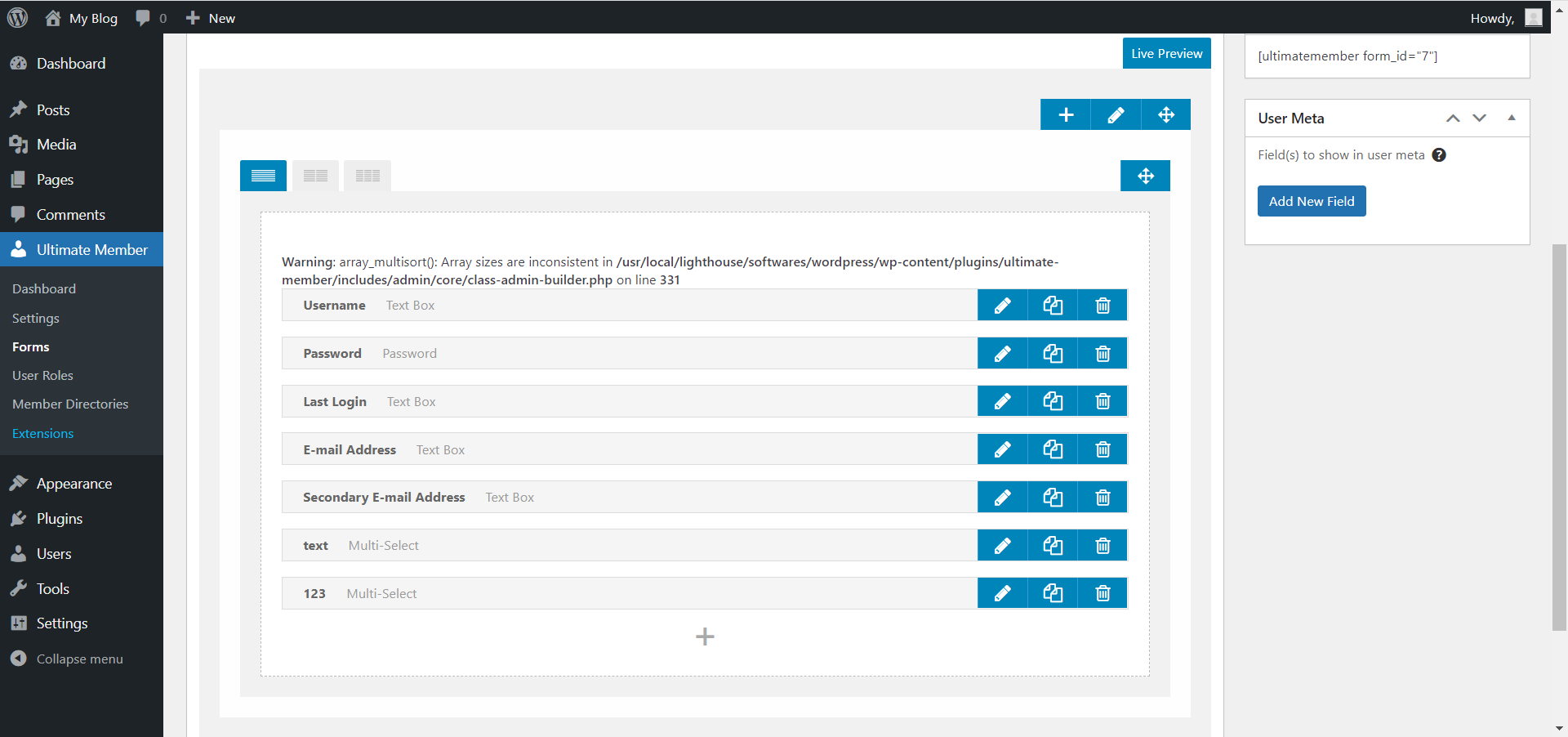The height and width of the screenshot is (737, 1568).
Task: Duplicate the E-mail Address field
Action: coord(1053,449)
